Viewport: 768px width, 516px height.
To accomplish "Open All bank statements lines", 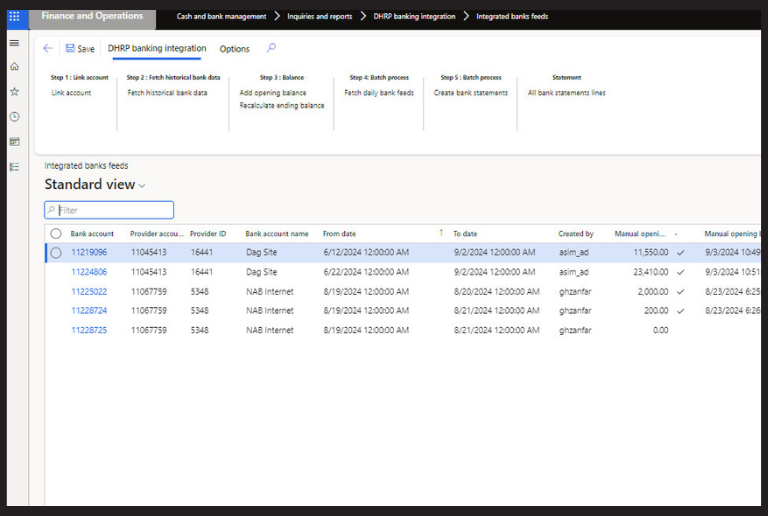I will click(566, 93).
